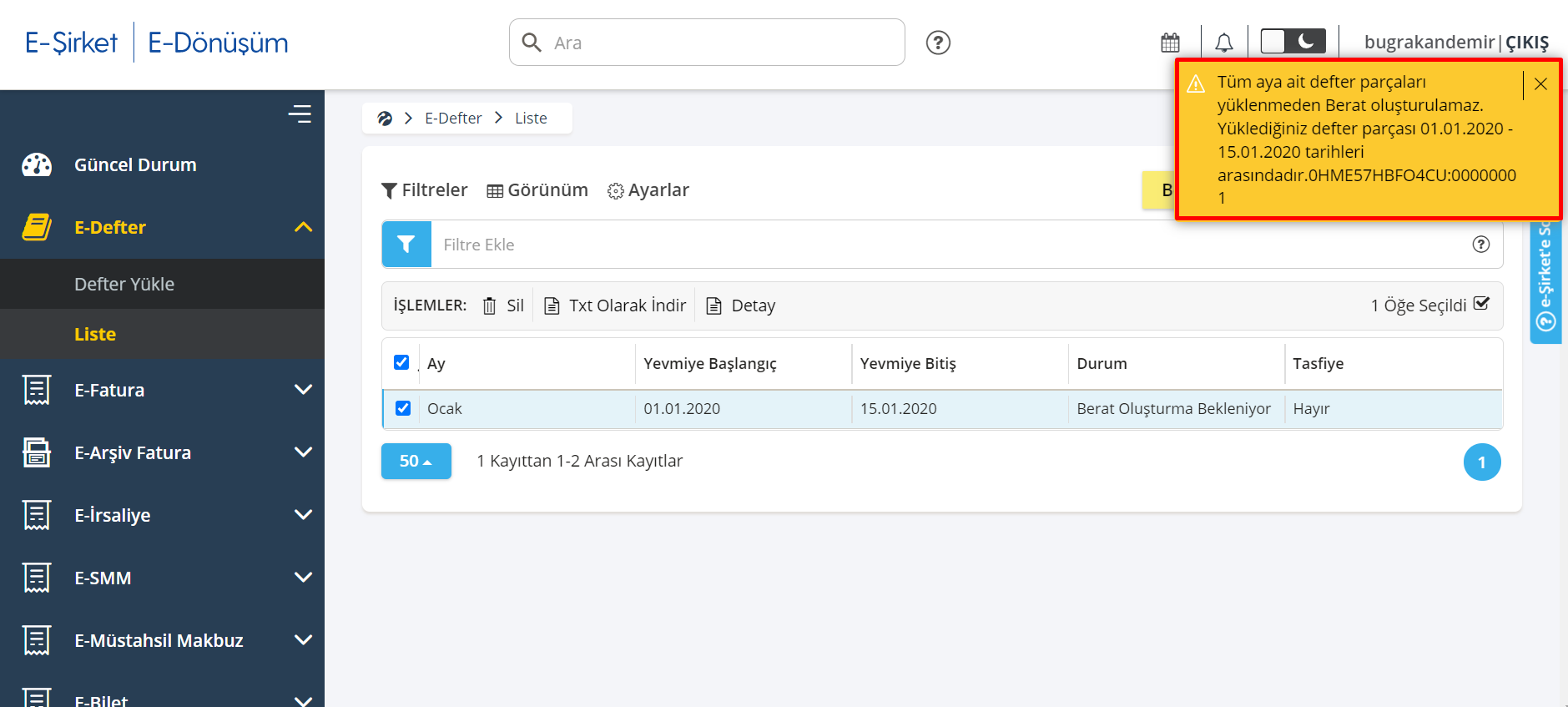
Task: Click the Ocak month cell
Action: pos(445,409)
